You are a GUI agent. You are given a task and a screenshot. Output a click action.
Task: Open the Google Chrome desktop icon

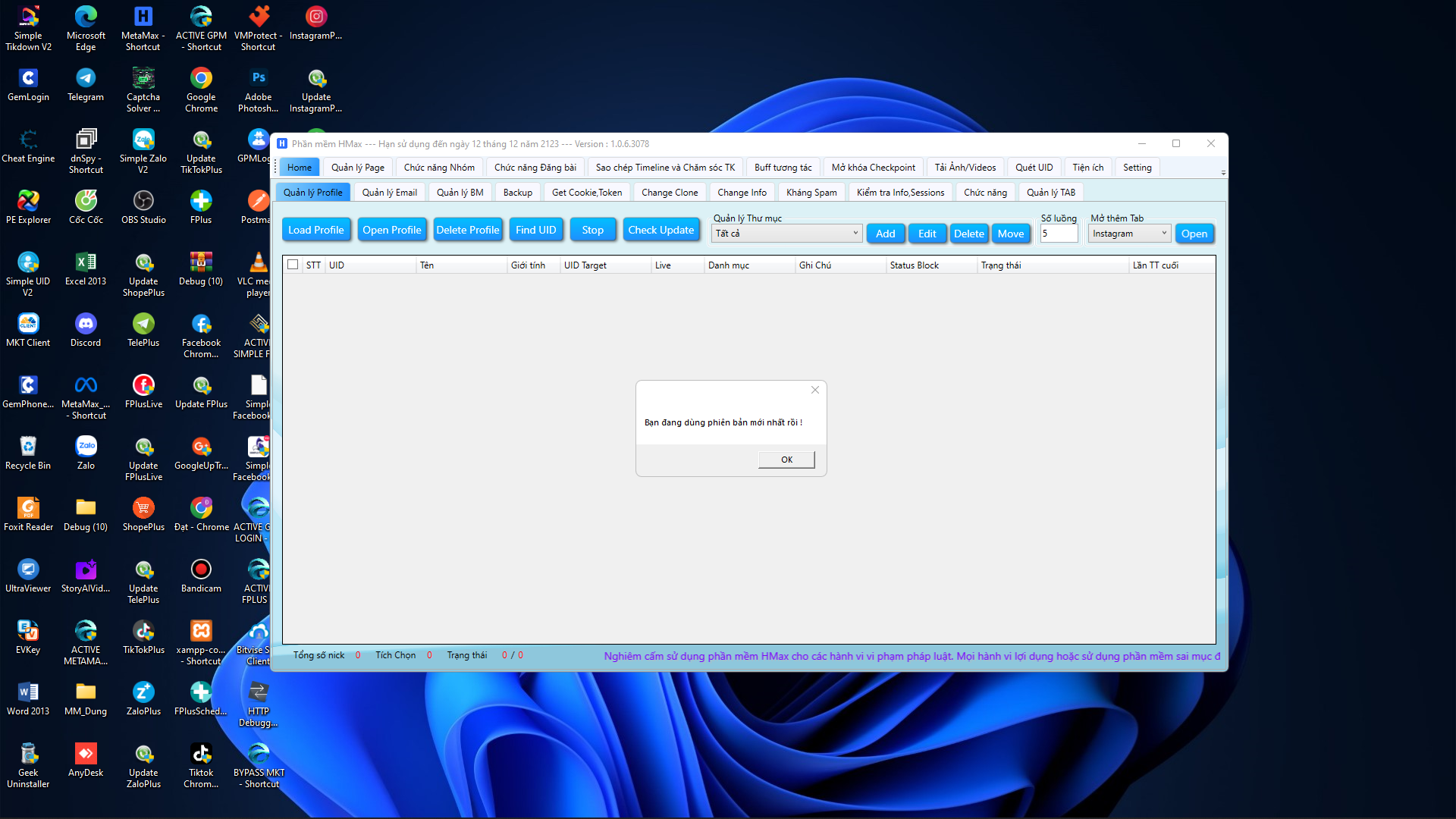point(201,89)
